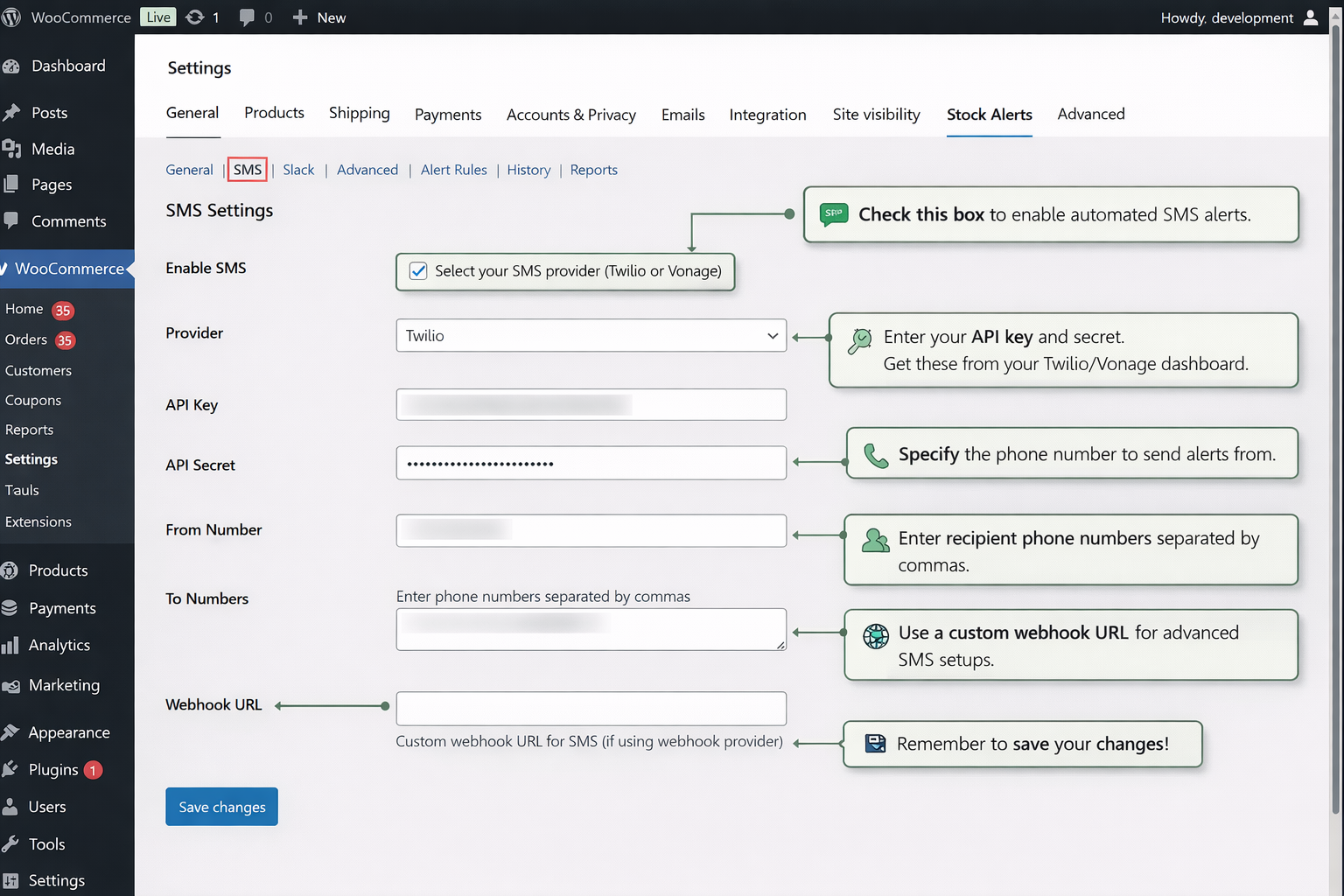Click the plus icon beside New

click(x=300, y=17)
